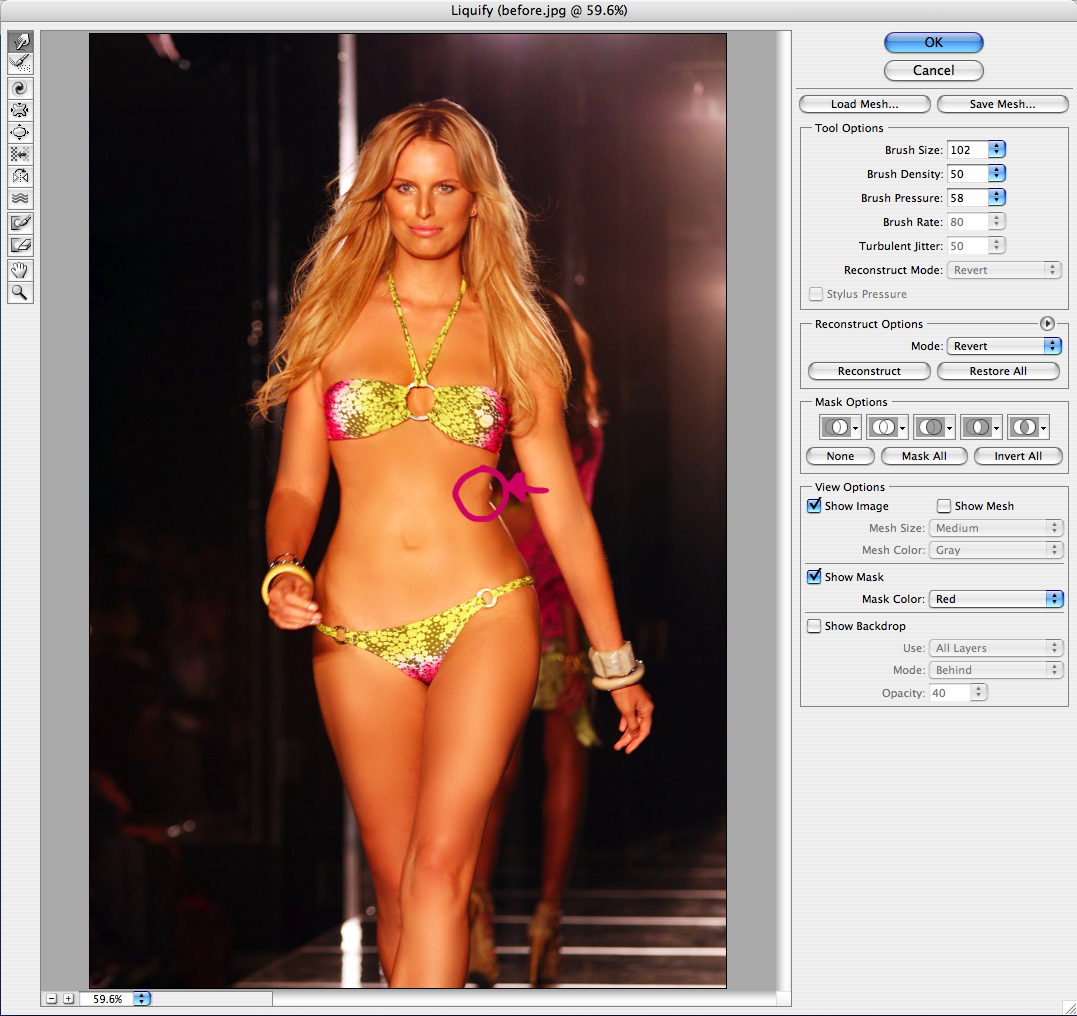Click the Opacity stepper arrows
The image size is (1077, 1016).
point(979,692)
